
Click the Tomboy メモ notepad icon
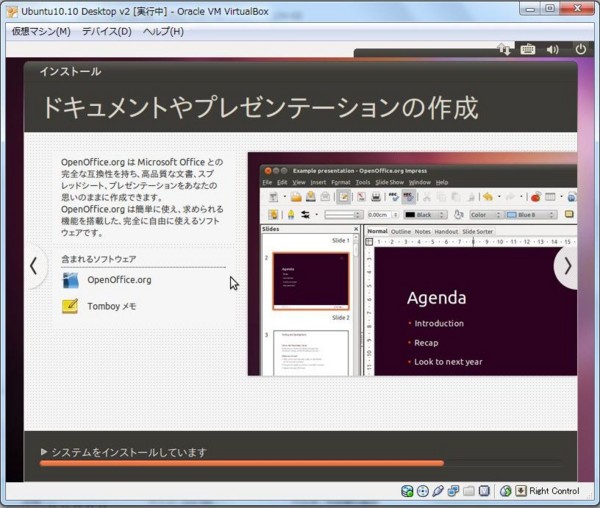pos(70,306)
